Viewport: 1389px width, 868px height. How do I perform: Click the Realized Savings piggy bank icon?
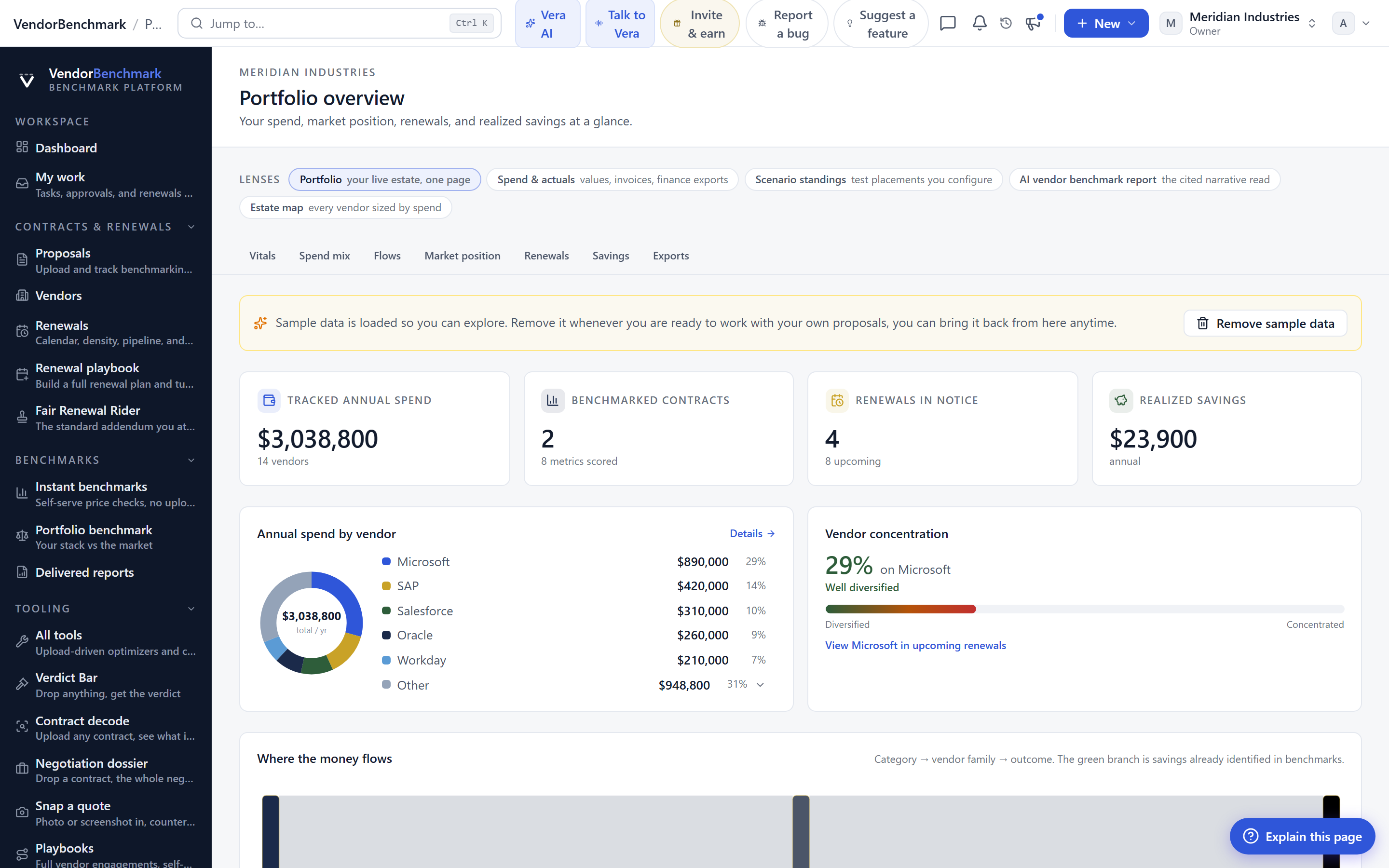1121,400
